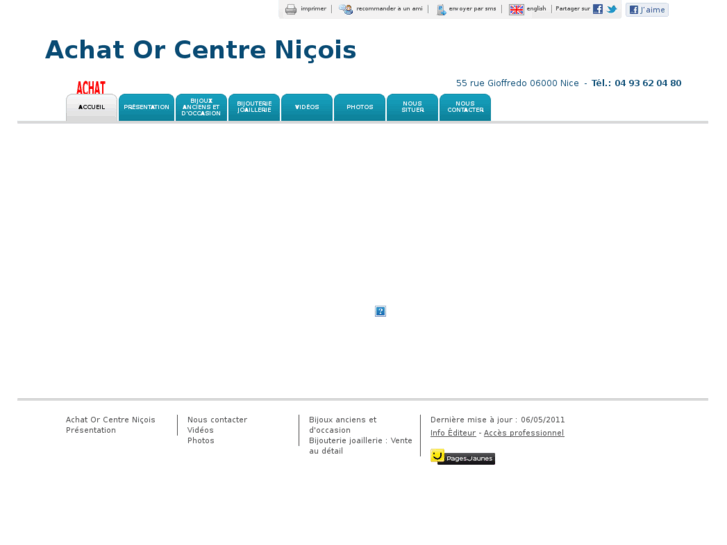Share on Twitter bird icon
727x545 pixels.
coord(612,9)
